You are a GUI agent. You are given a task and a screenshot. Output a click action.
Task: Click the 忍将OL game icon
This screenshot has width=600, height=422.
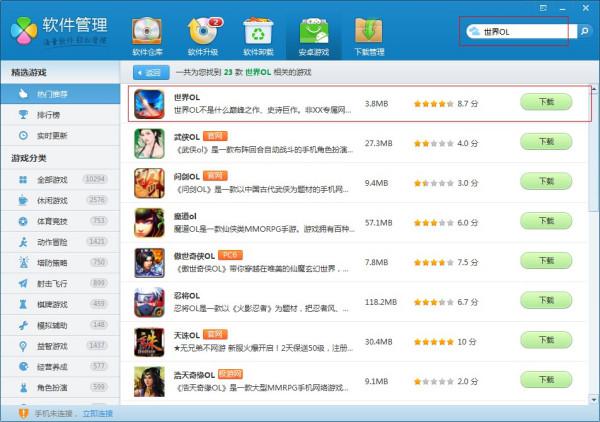(149, 302)
